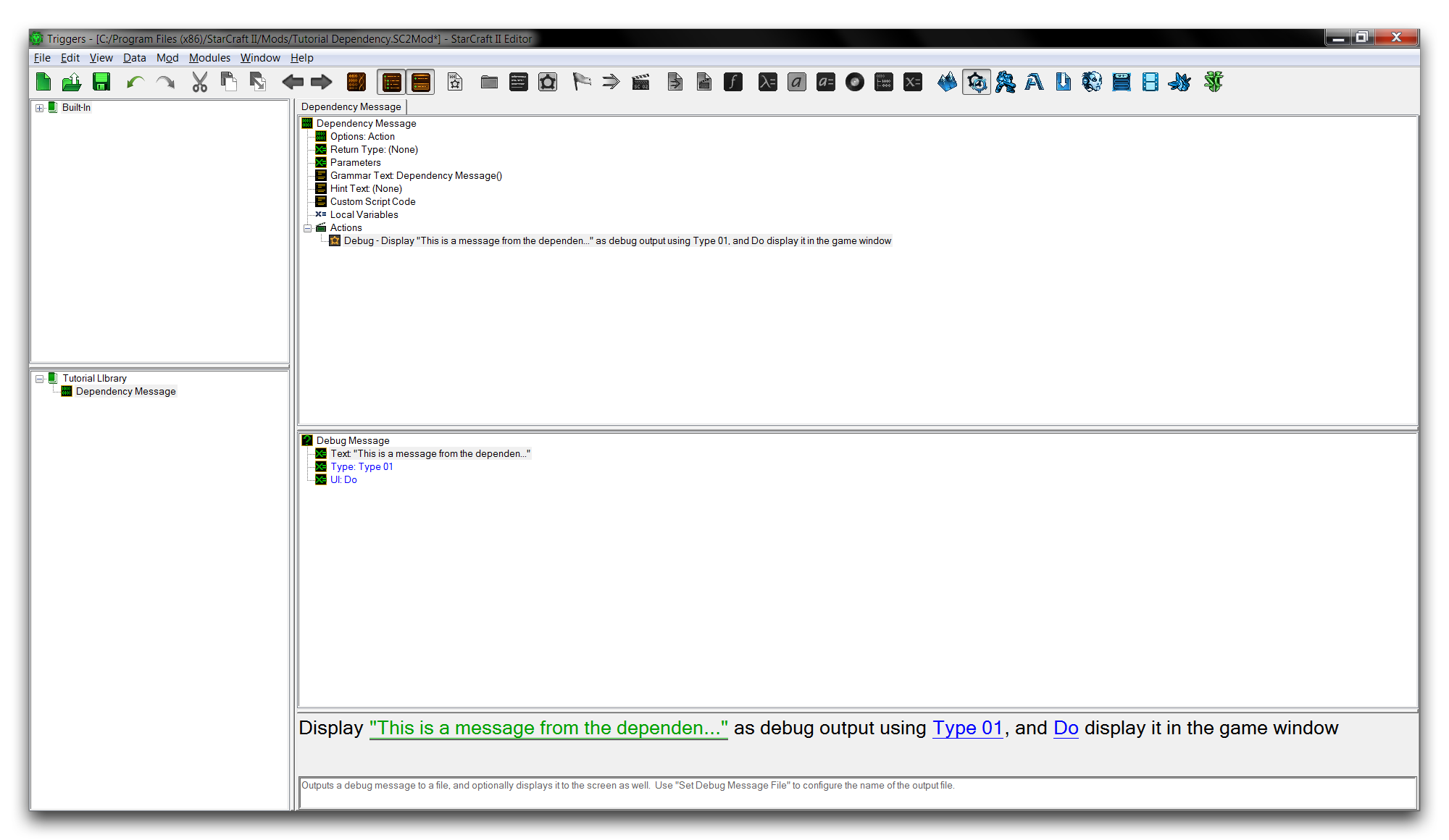Click the Undo arrow icon
The image size is (1449, 840).
(135, 83)
